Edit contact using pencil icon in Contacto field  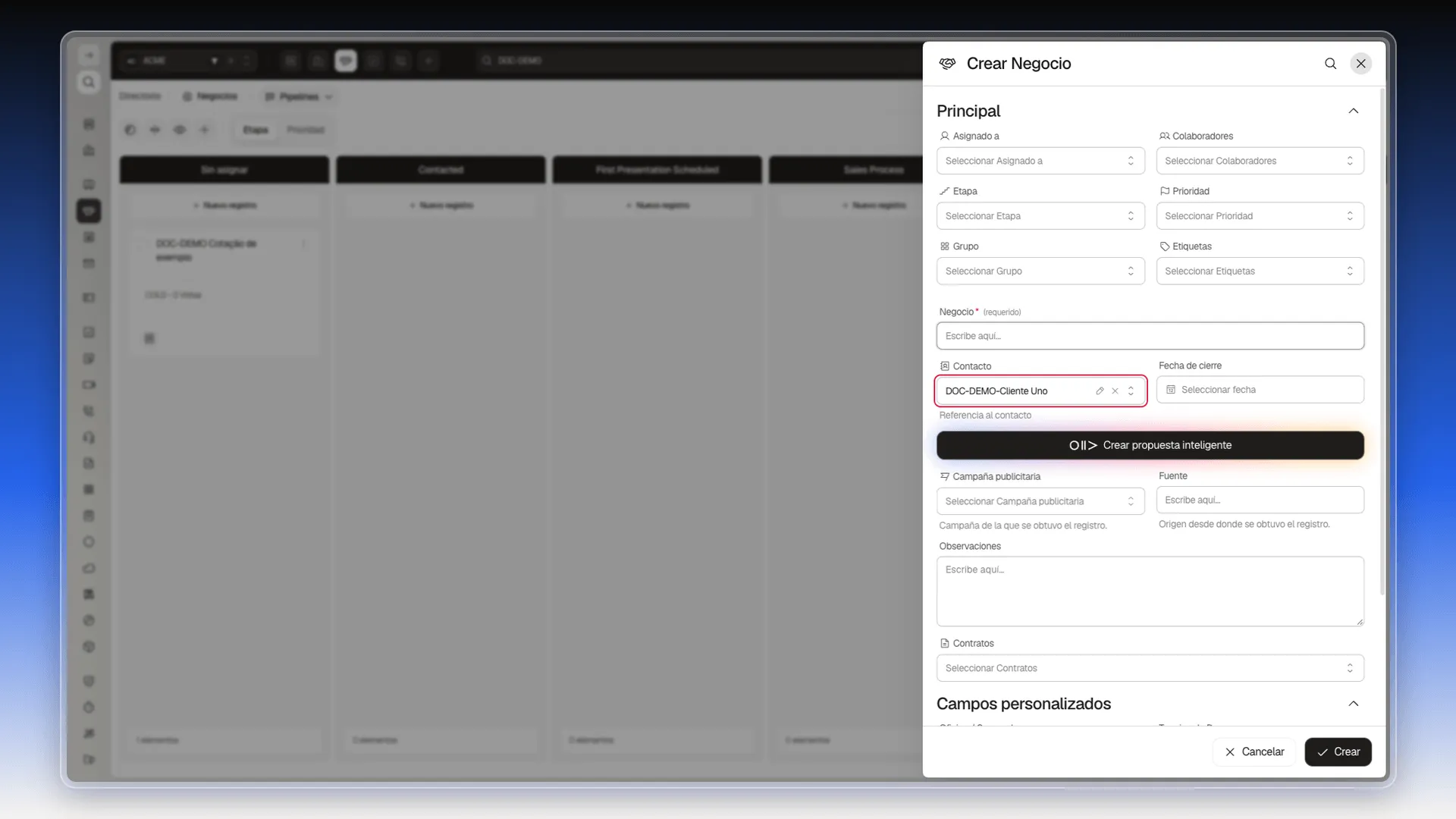pos(1100,391)
